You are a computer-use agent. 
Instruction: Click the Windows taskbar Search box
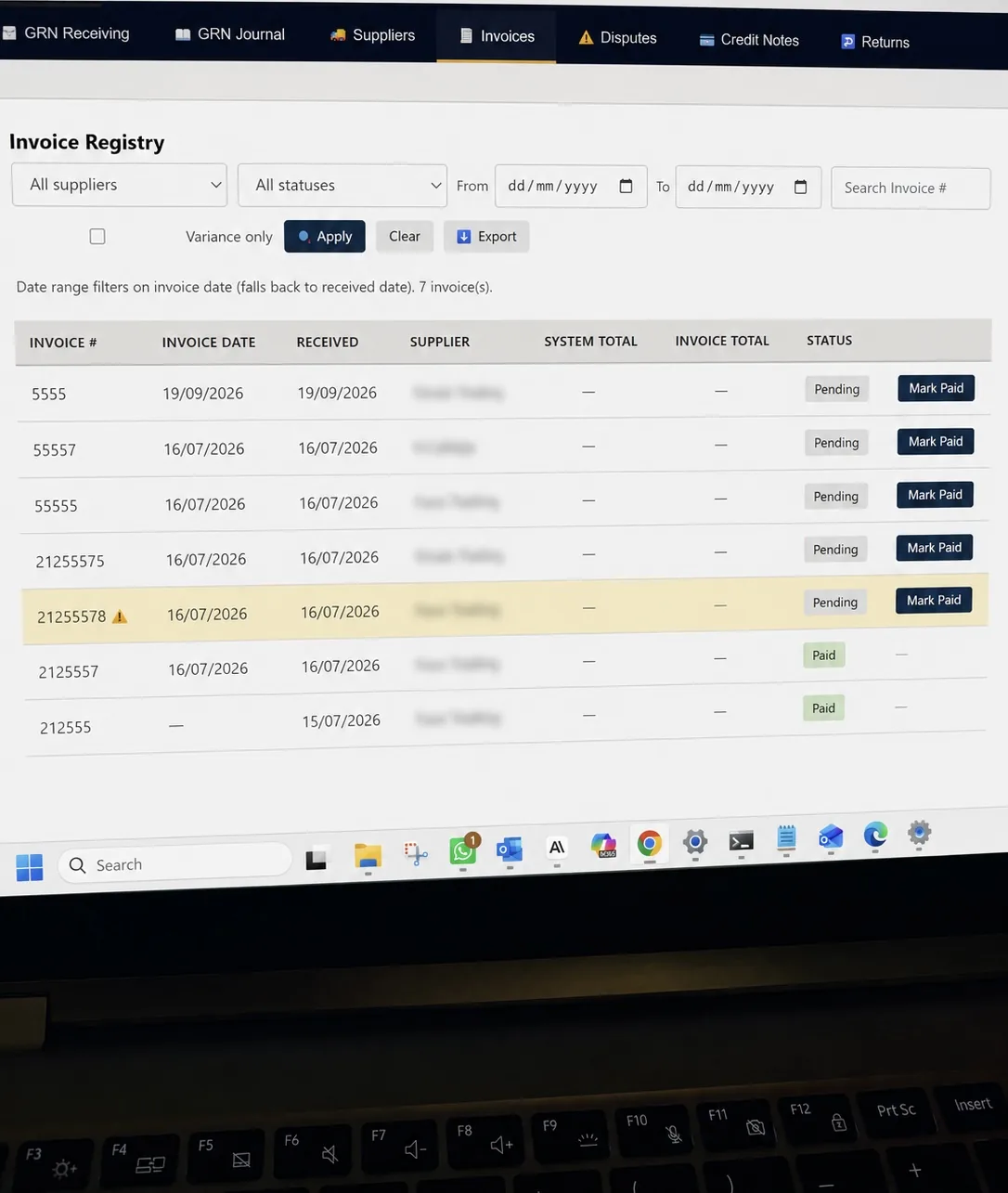click(x=174, y=863)
